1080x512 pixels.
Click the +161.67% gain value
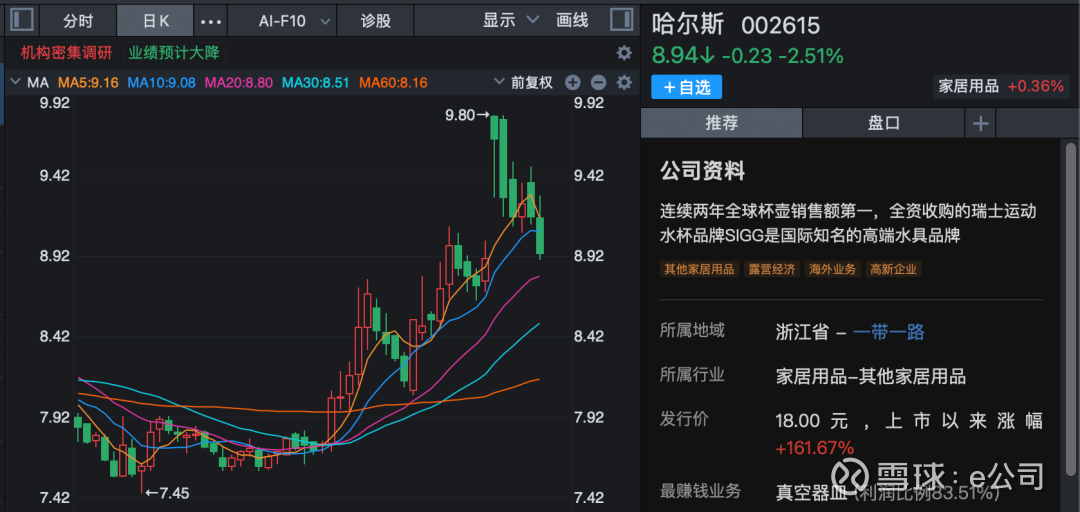(815, 448)
